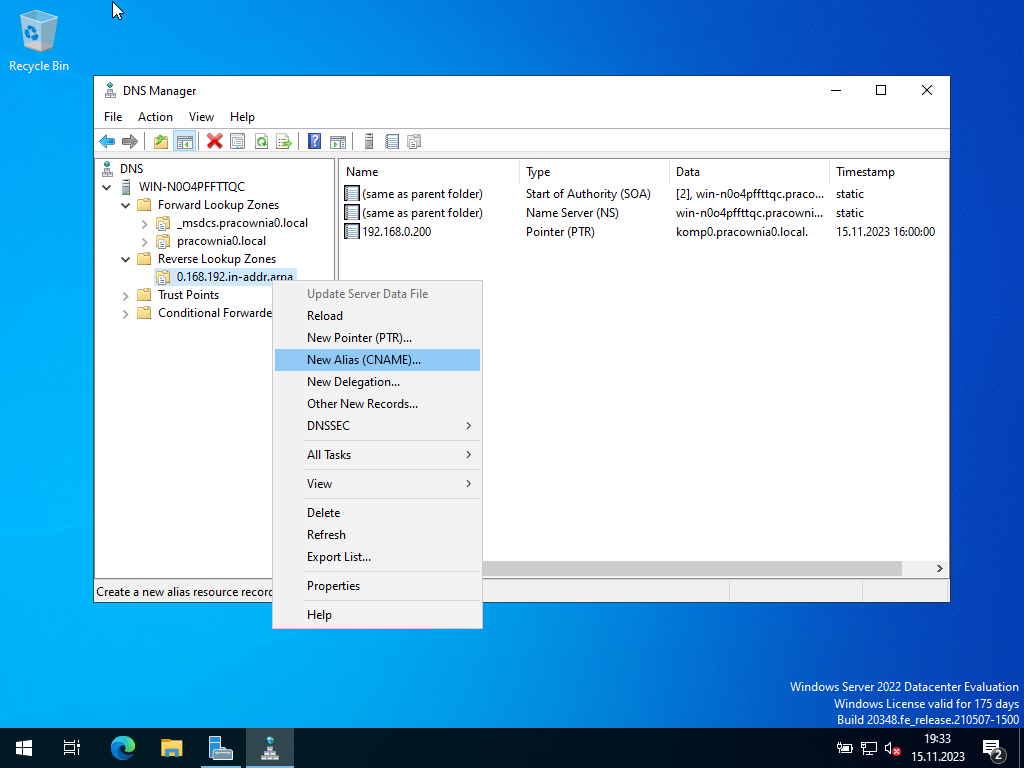Viewport: 1024px width, 768px height.
Task: Open the Windows Start menu
Action: (x=24, y=748)
